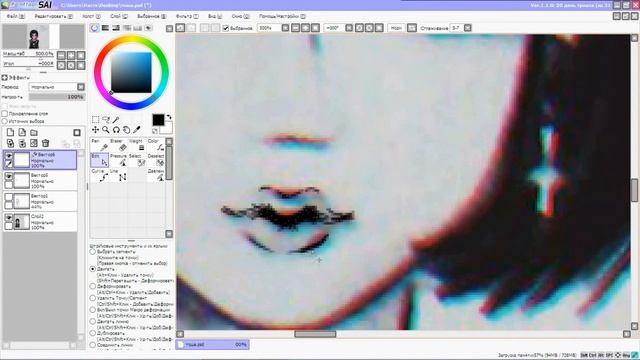Viewport: 640px width, 360px height.
Task: Adjust the layer opacity slider at 100%
Action: point(57,97)
